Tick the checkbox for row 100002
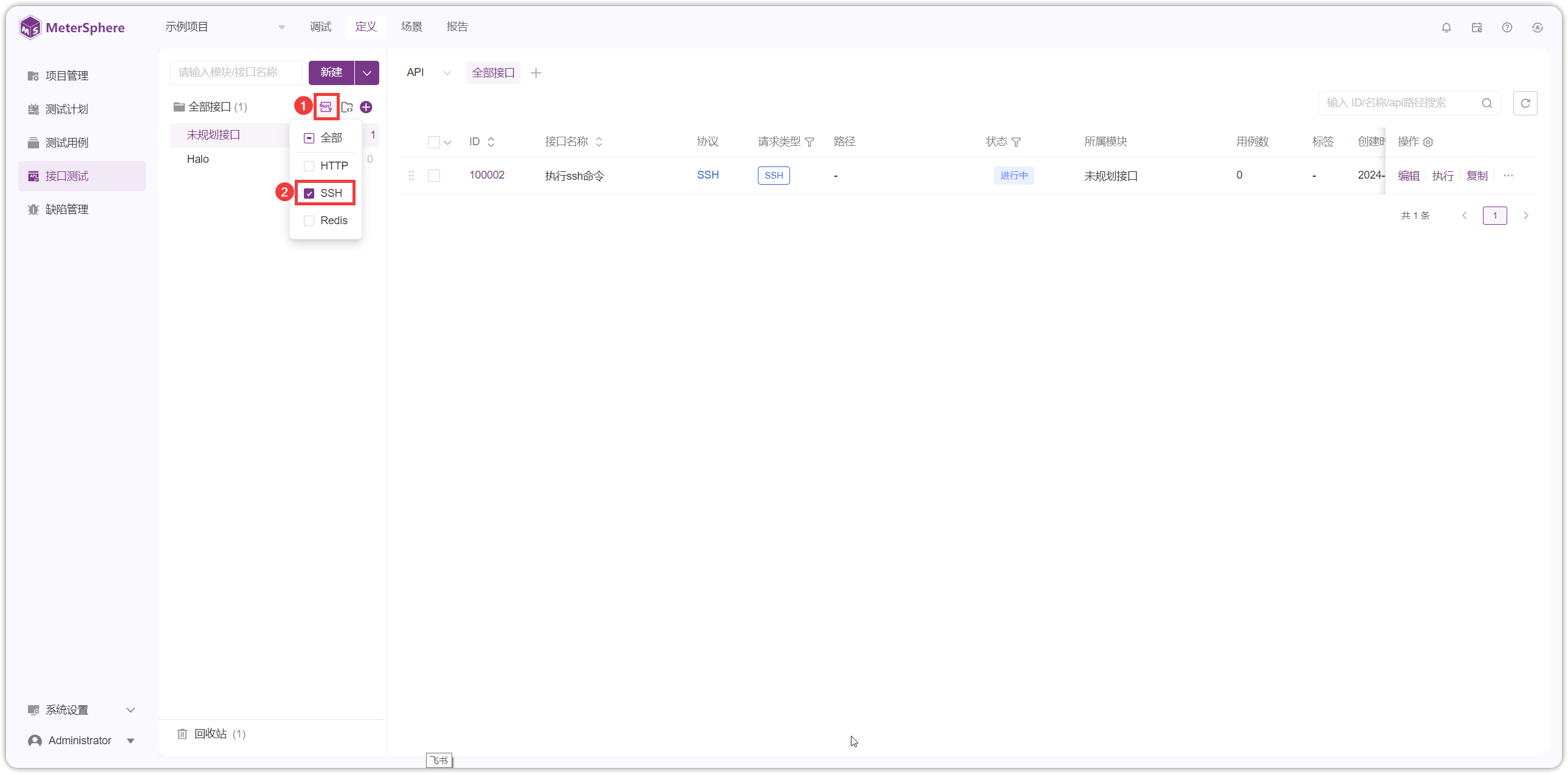This screenshot has height=774, width=1568. click(434, 175)
